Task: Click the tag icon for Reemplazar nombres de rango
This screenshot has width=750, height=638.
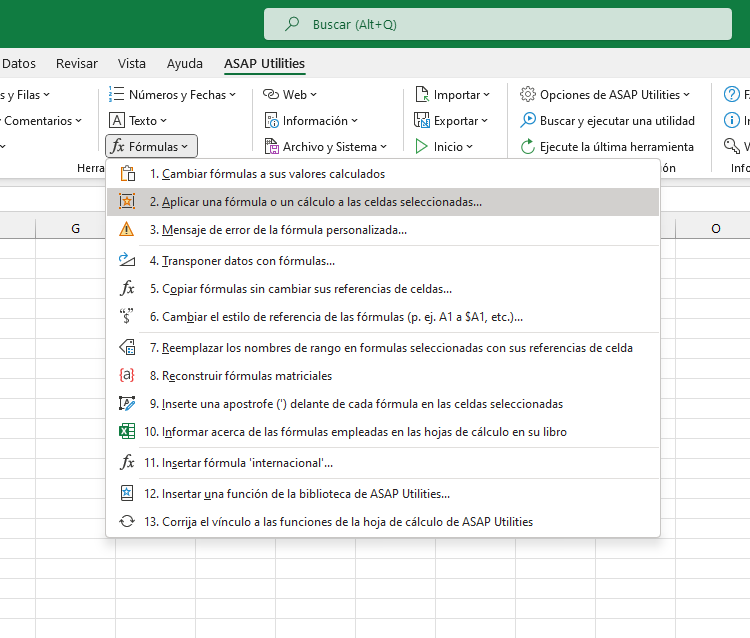Action: [127, 347]
